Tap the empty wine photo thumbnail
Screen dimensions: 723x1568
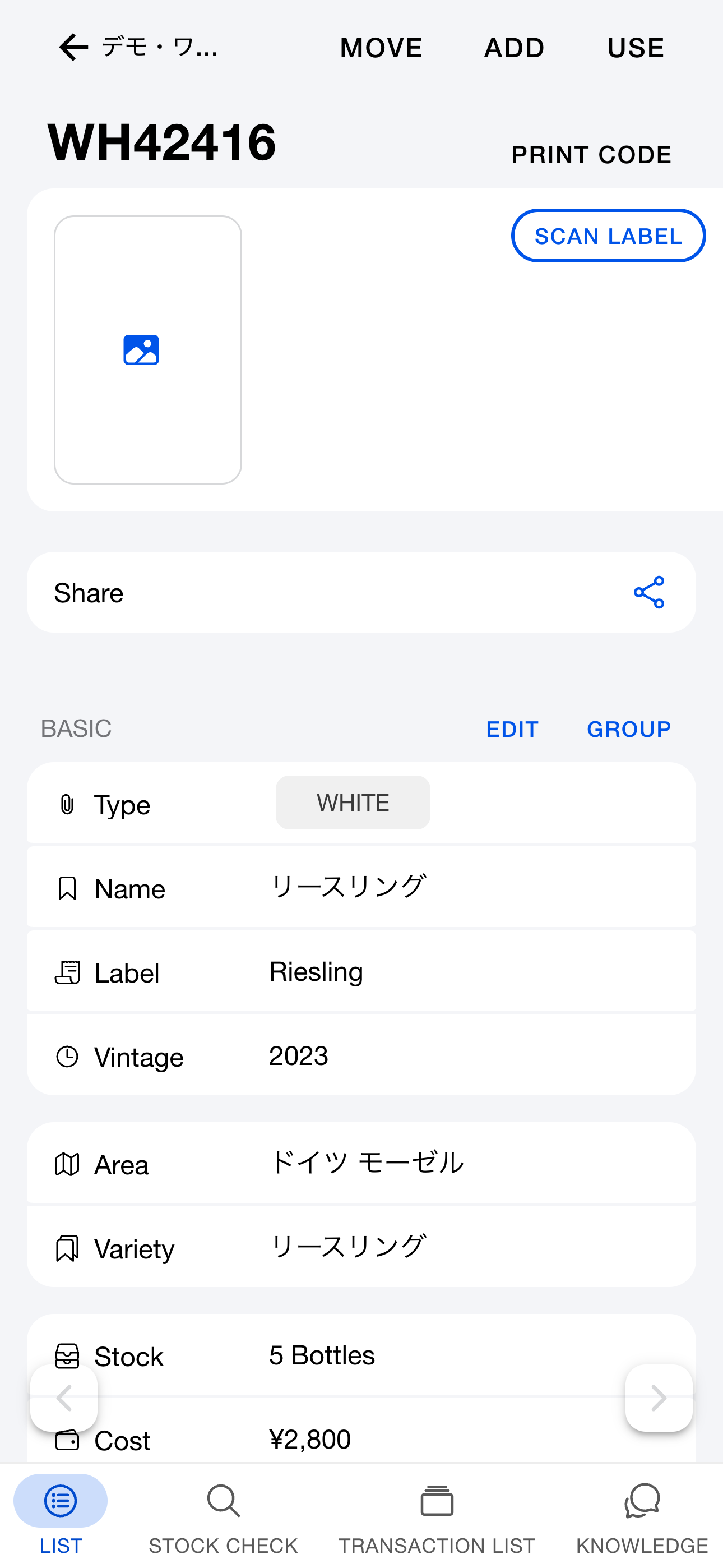(x=148, y=350)
